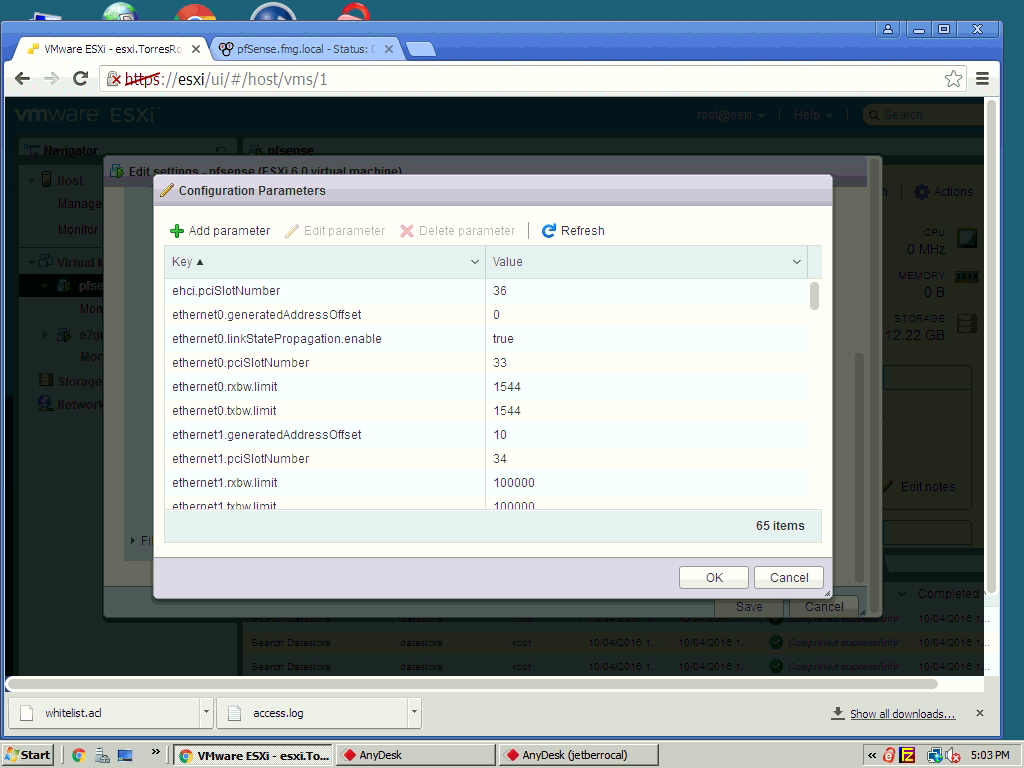Click the whitelist.acl download file icon
Screen dimensions: 1024x768
[x=27, y=713]
